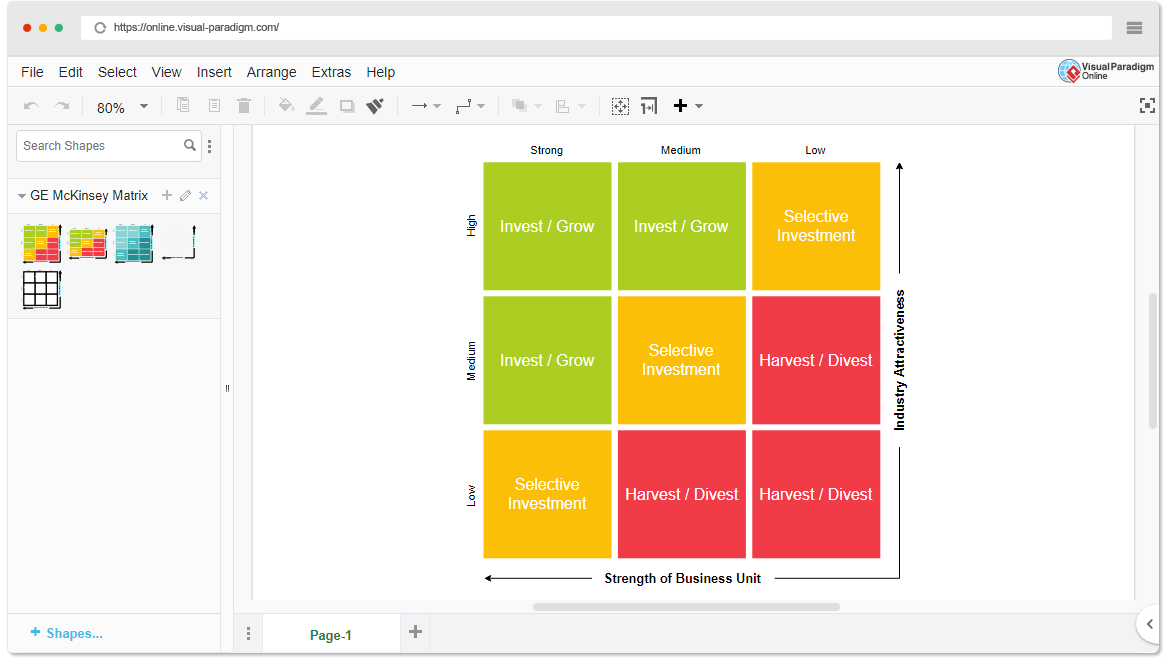
Task: Open waypoint style dropdown arrow
Action: [481, 107]
